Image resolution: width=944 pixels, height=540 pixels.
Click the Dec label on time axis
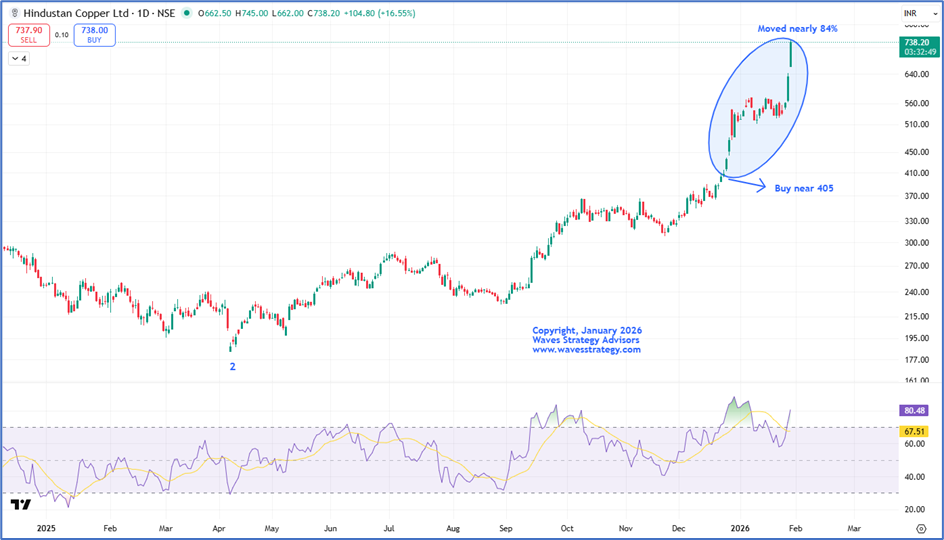(678, 529)
